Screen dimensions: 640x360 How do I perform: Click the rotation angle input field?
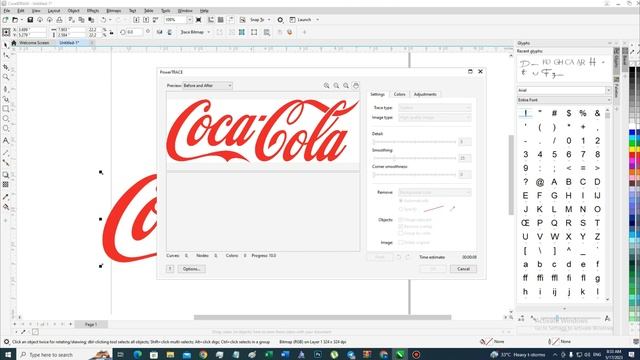(x=135, y=32)
